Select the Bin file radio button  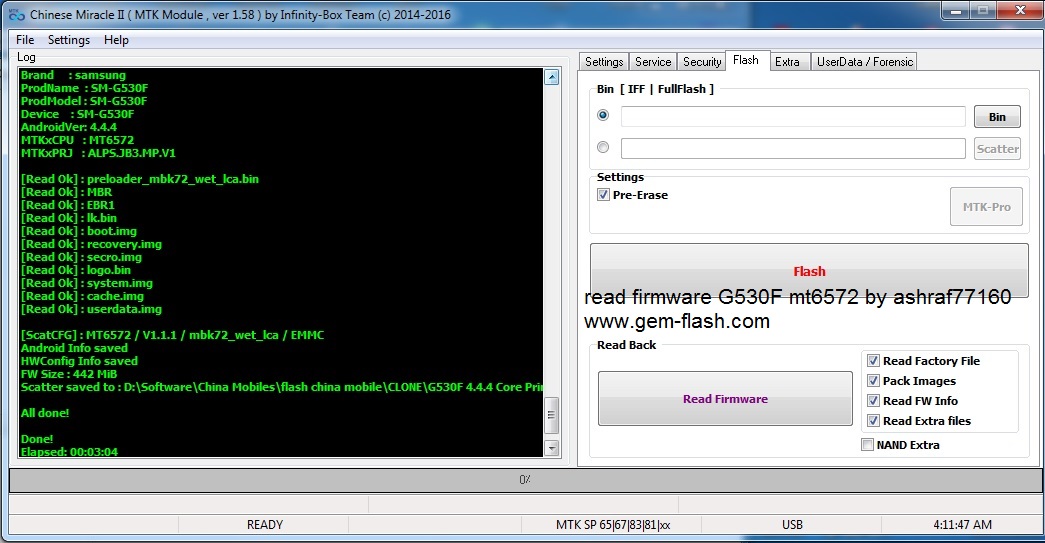[603, 115]
